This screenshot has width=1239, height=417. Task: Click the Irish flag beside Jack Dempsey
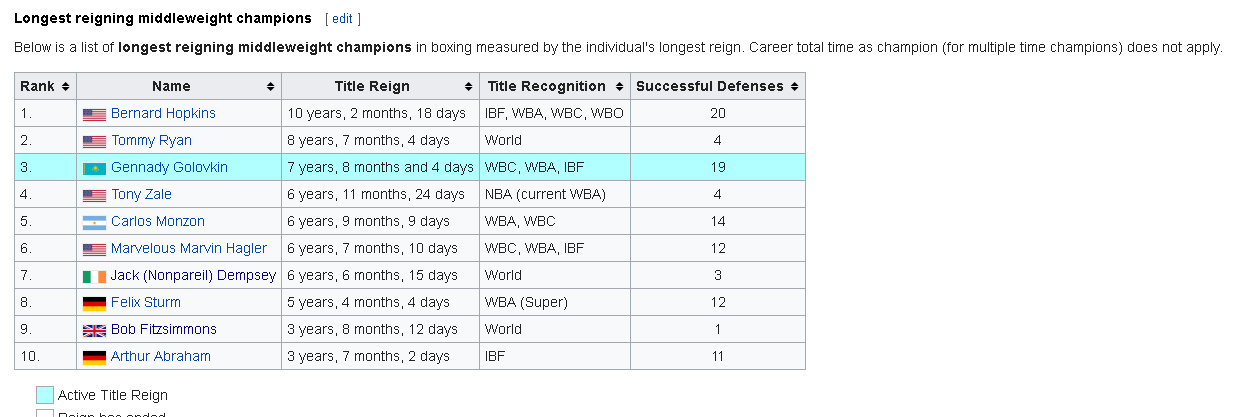coord(94,276)
